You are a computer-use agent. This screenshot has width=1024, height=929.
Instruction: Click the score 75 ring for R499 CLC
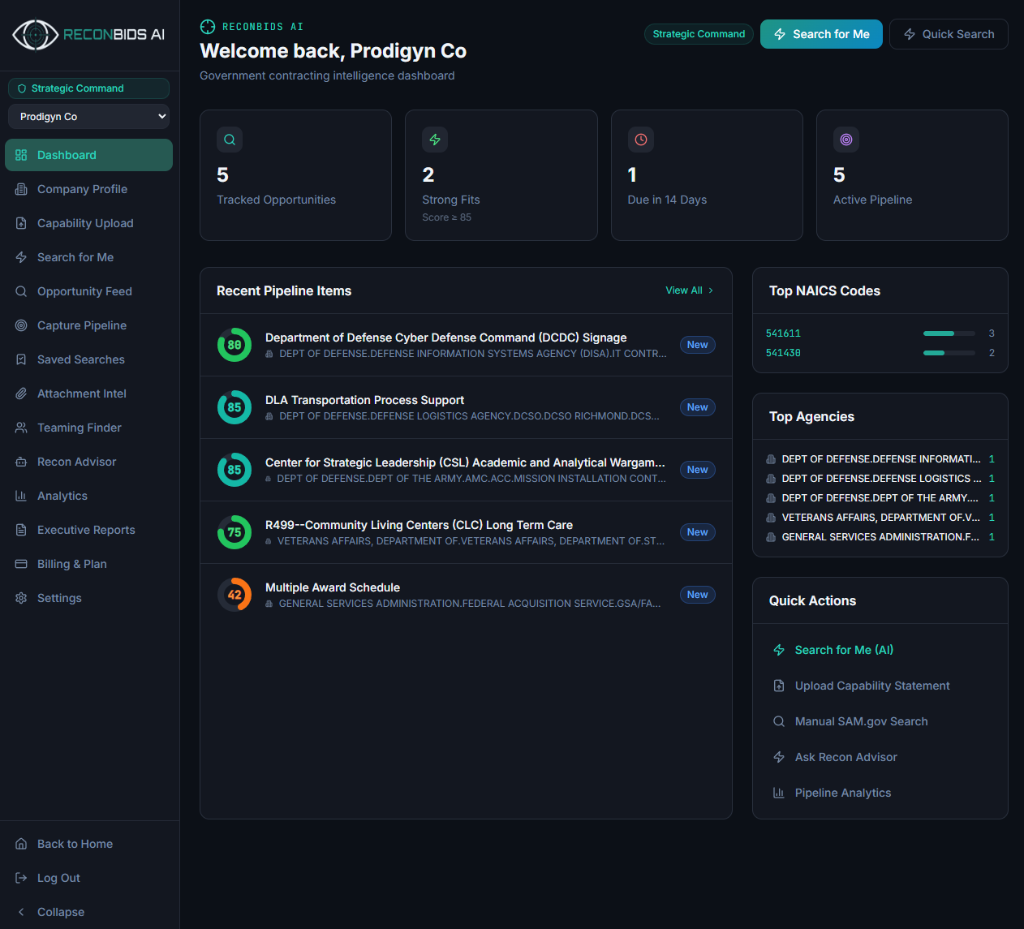tap(234, 532)
